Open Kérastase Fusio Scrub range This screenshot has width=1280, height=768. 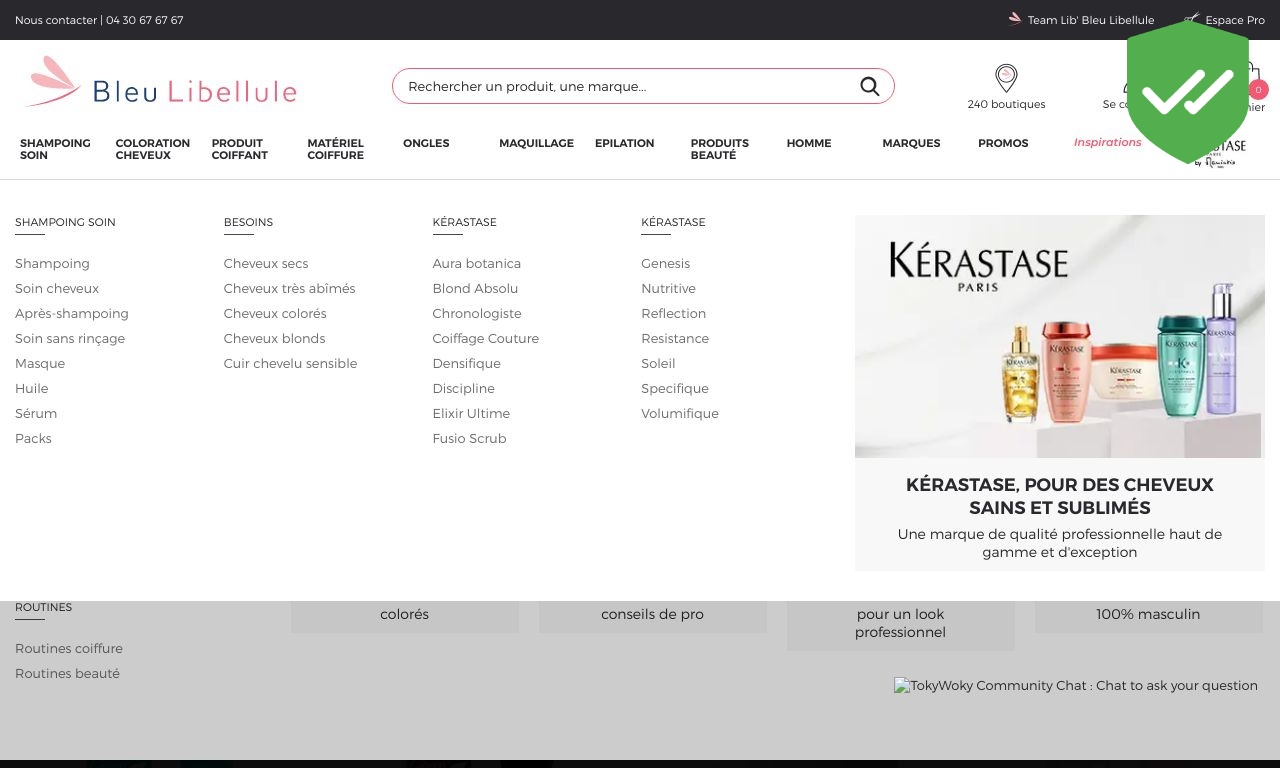(470, 438)
